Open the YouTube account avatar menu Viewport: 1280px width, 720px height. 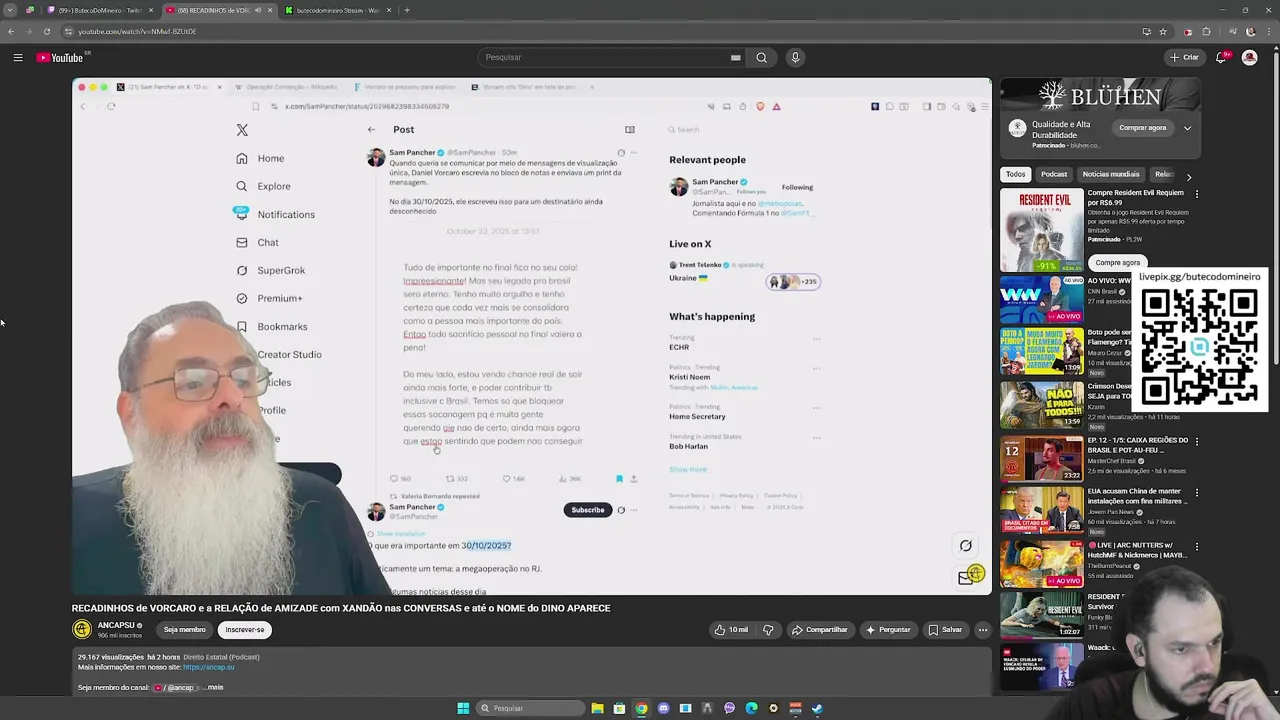pos(1249,58)
